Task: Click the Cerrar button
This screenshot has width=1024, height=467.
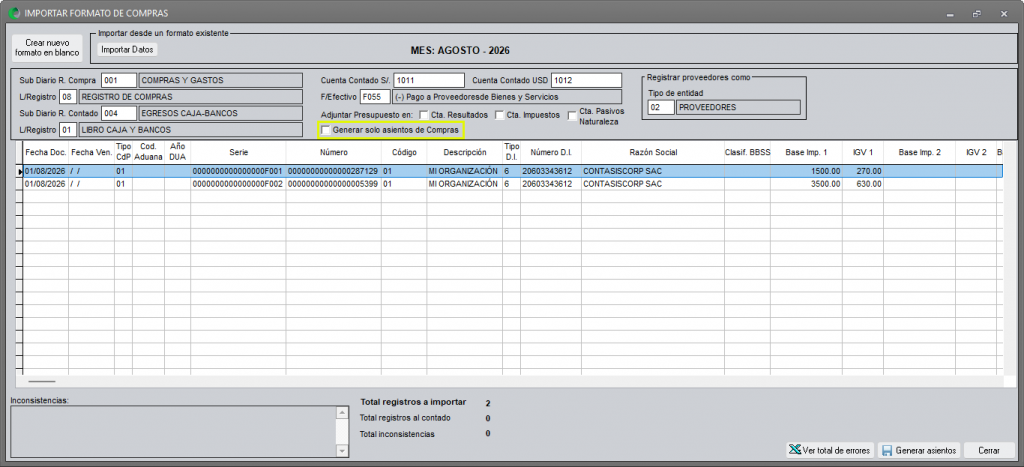Action: tap(989, 451)
